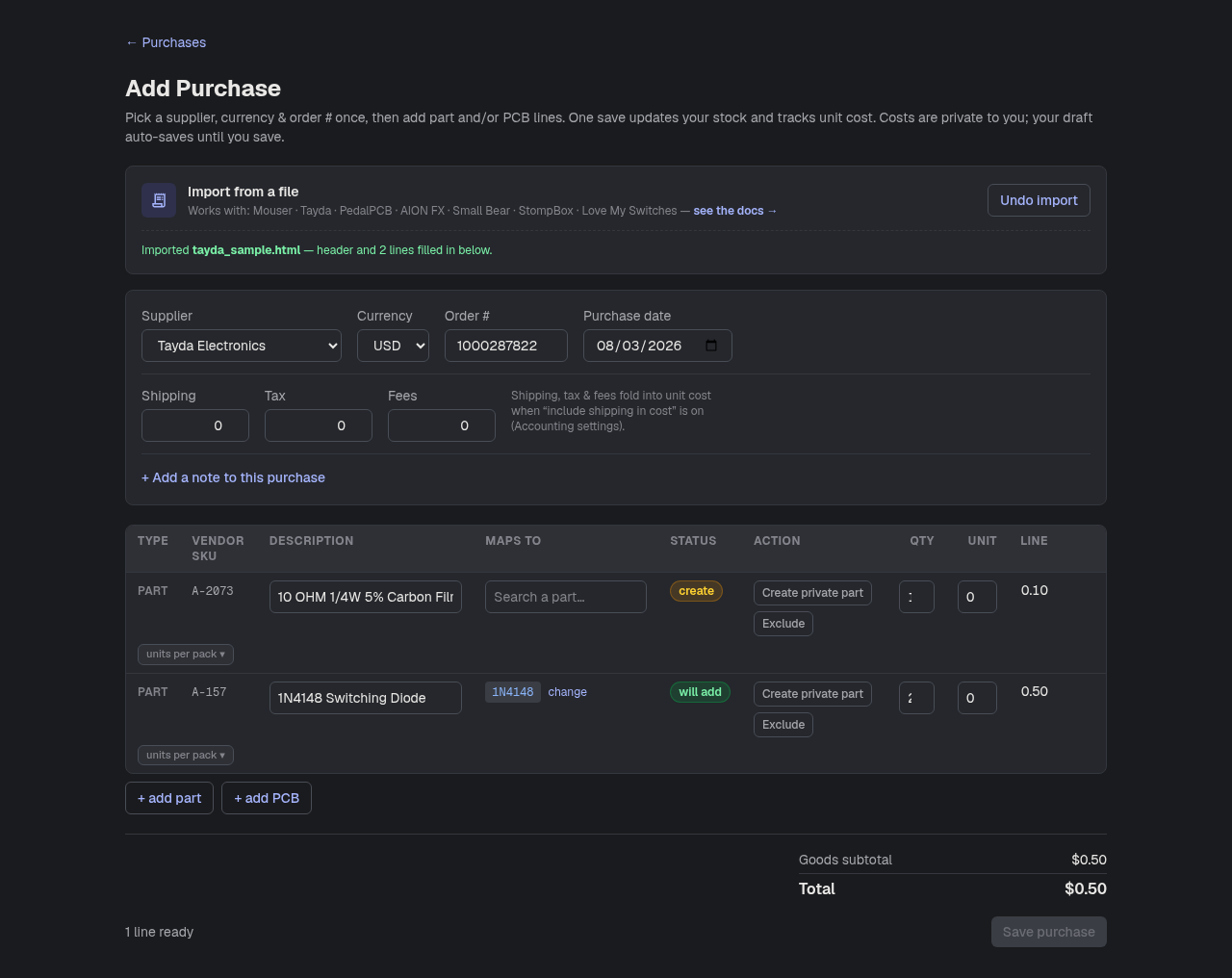The width and height of the screenshot is (1232, 978).
Task: Click the Purchase date field
Action: (x=657, y=346)
